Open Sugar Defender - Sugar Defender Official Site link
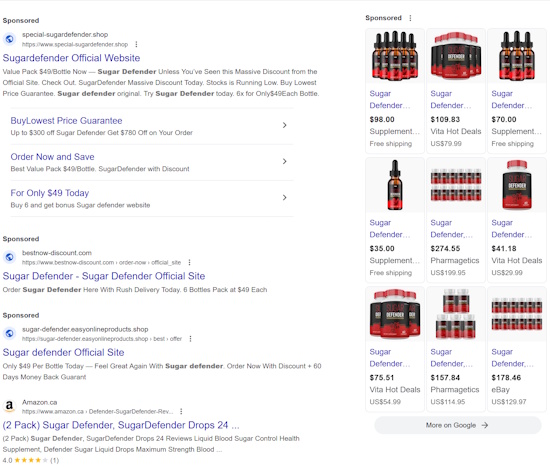Screen dimensions: 550x469 coord(104,276)
